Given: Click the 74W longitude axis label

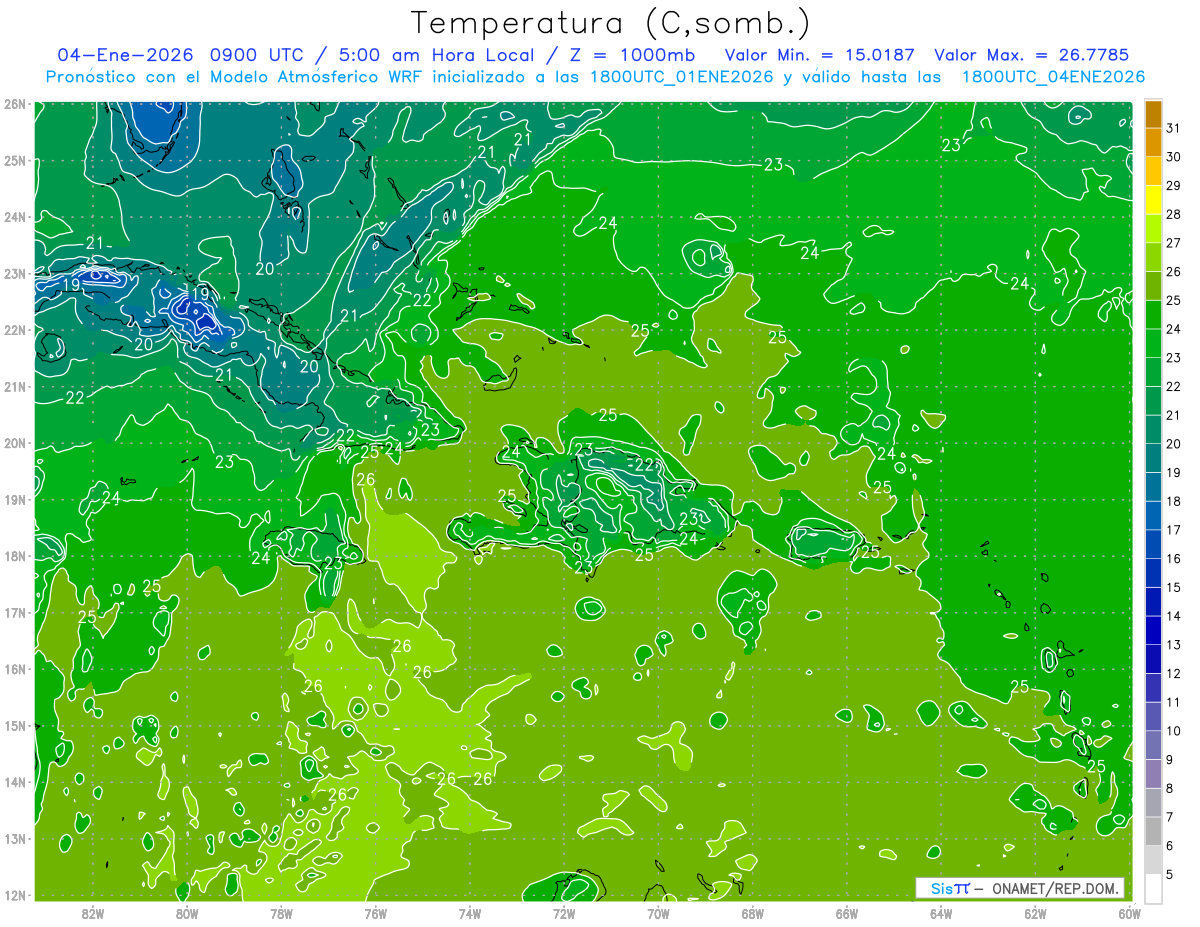Looking at the screenshot, I should click(470, 912).
